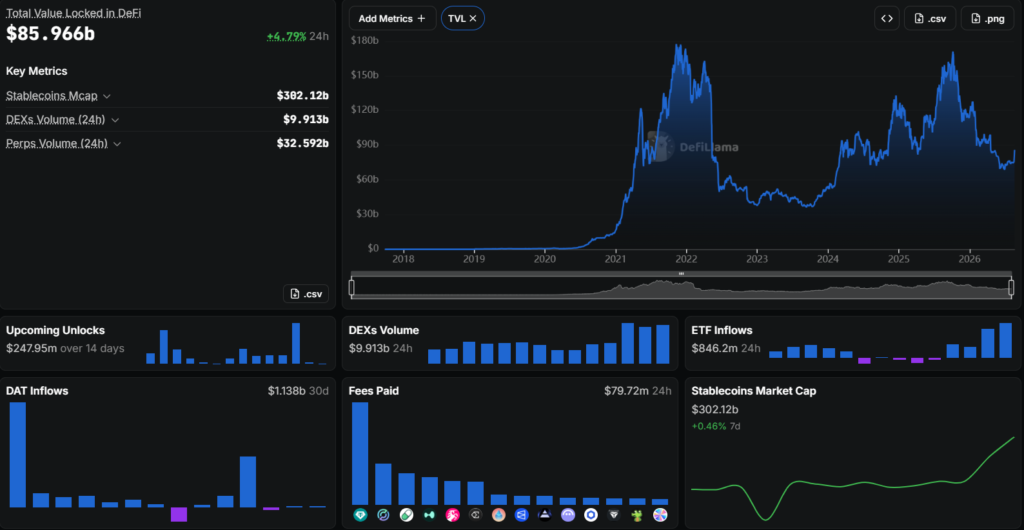Click right handle of chart range slider
The image size is (1024, 530).
(1011, 287)
